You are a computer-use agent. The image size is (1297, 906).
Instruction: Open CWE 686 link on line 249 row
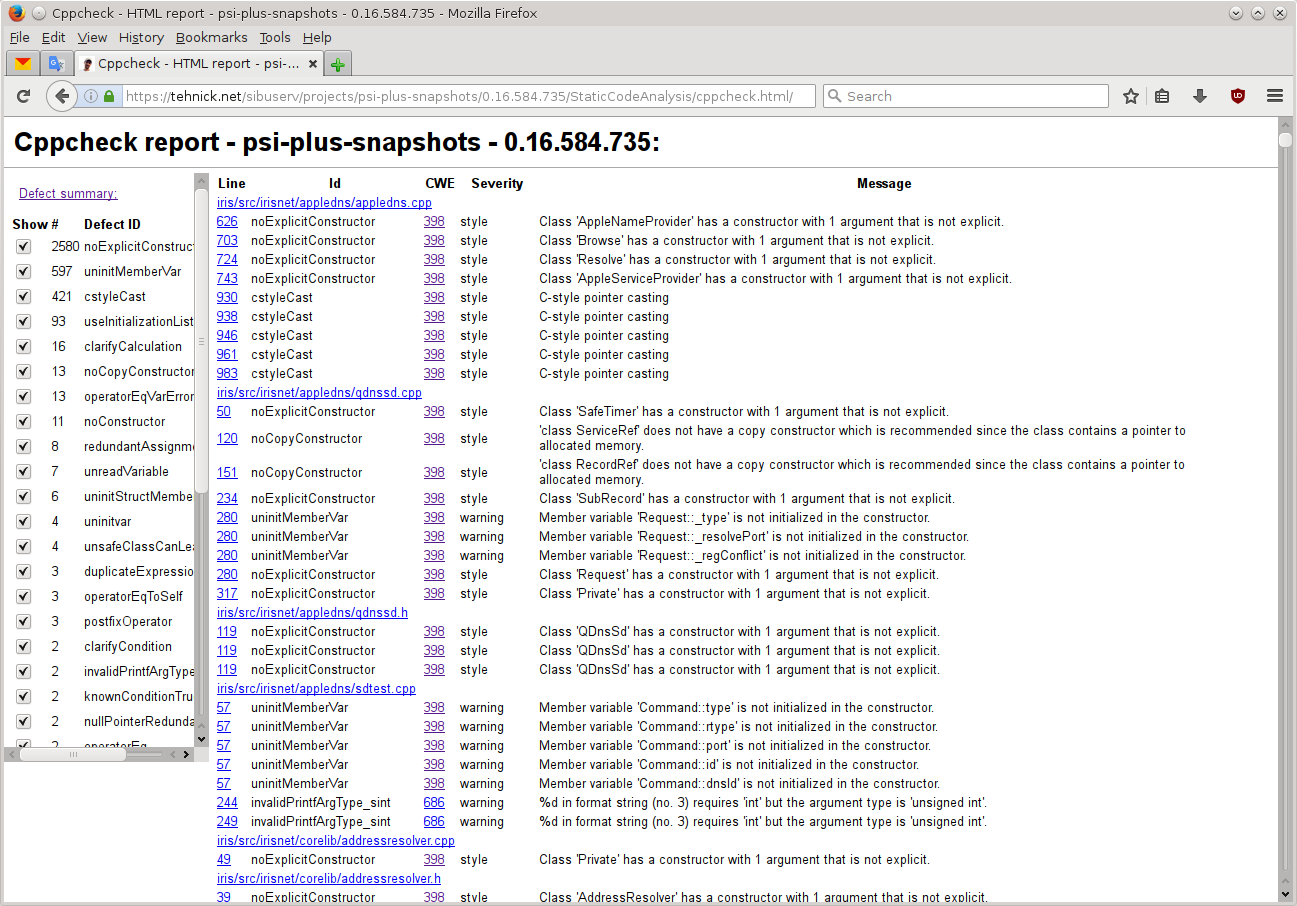434,821
